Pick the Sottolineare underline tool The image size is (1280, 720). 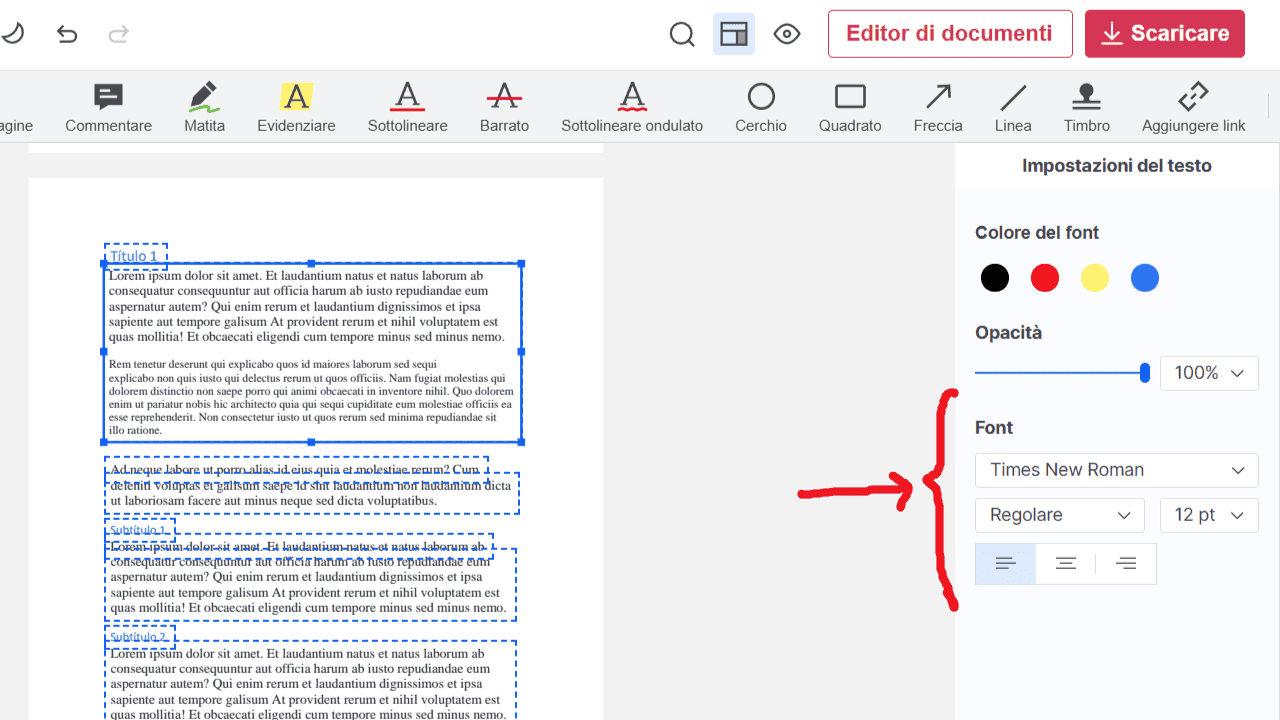[407, 108]
